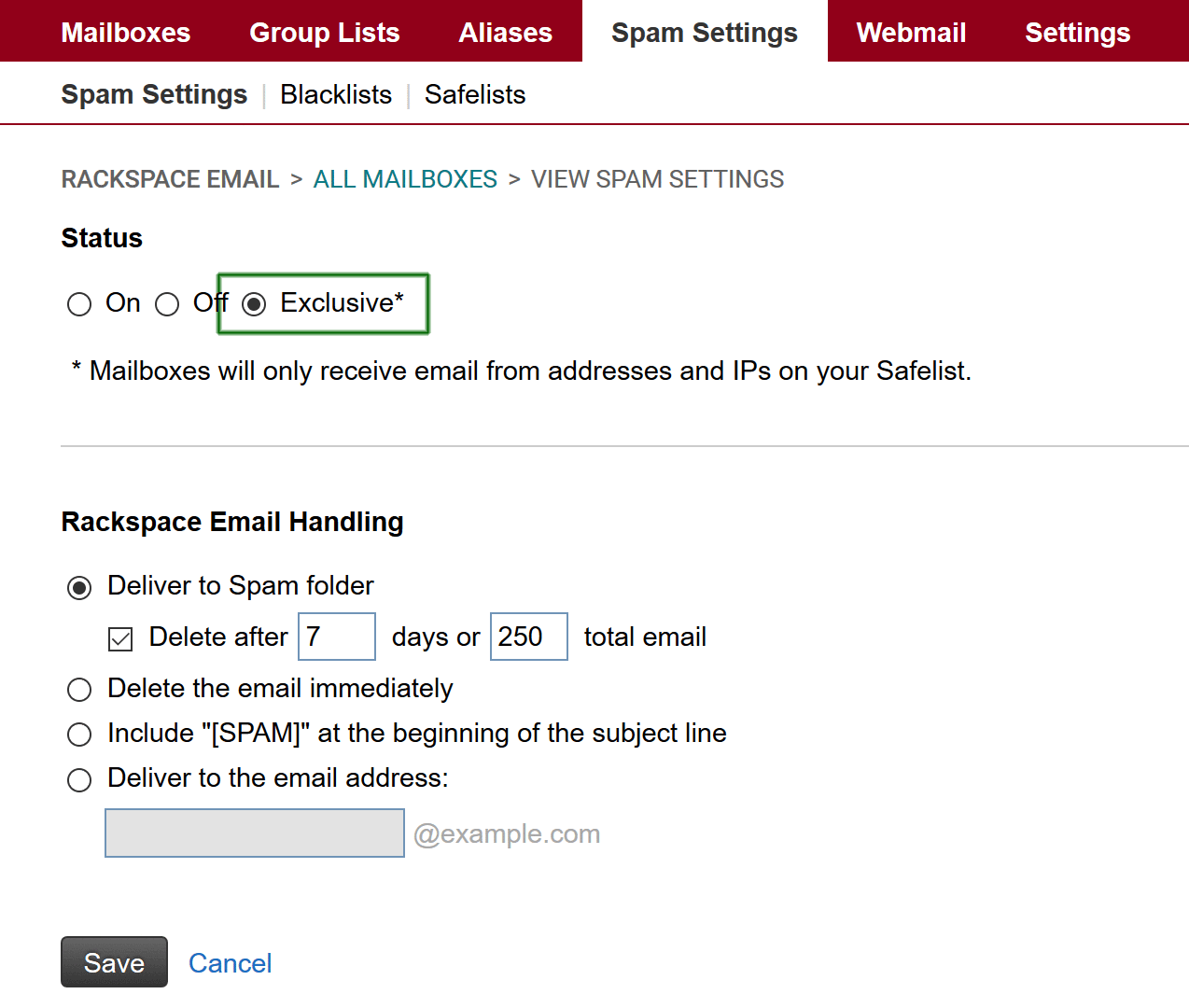Select Delete the email immediately option
The width and height of the screenshot is (1189, 1008).
click(x=79, y=690)
